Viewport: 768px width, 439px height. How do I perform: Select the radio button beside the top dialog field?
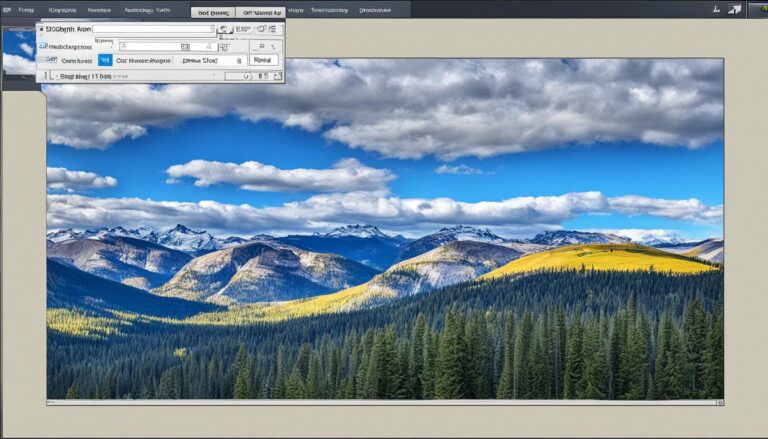click(x=43, y=30)
